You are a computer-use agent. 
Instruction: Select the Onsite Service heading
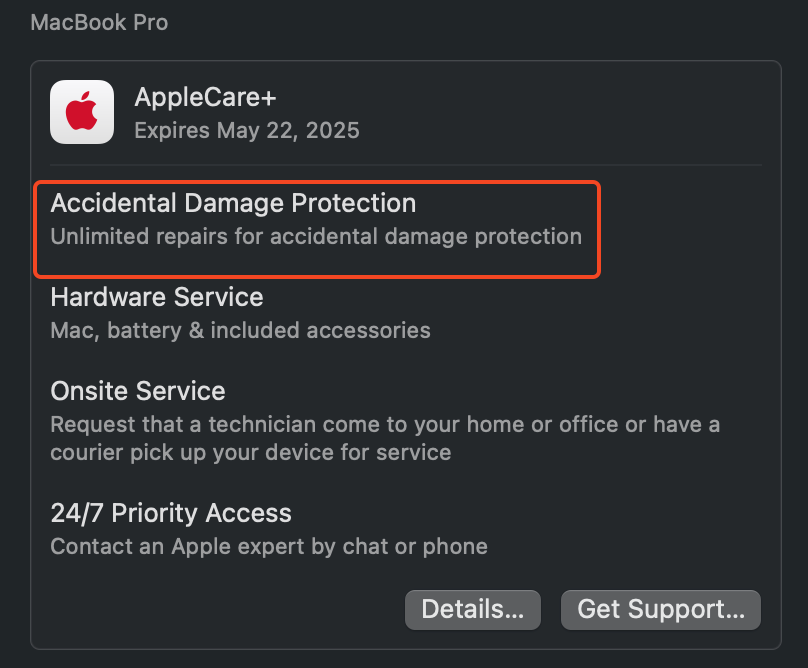pos(137,390)
